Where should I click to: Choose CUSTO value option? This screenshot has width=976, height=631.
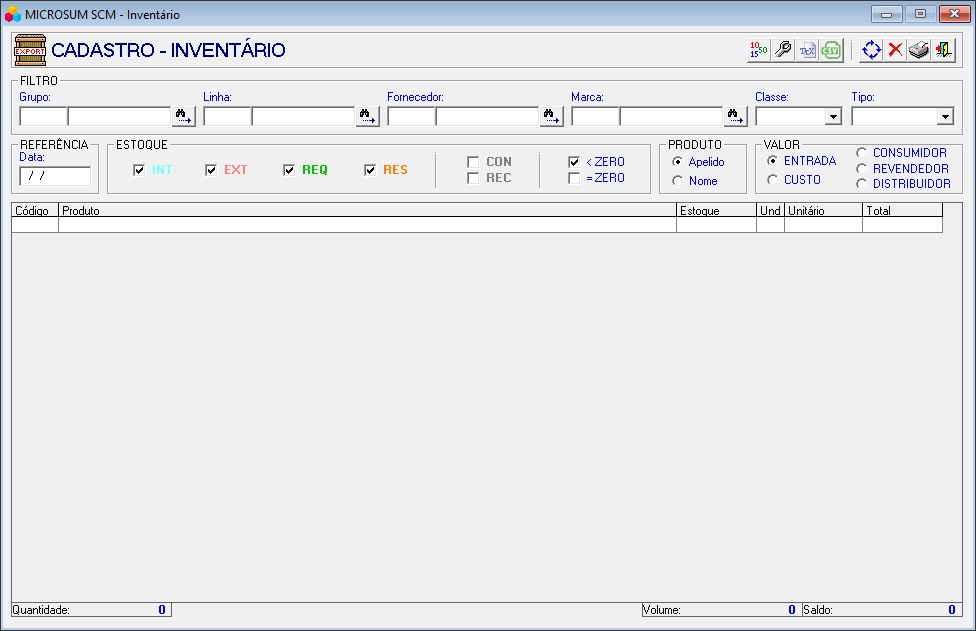(773, 180)
